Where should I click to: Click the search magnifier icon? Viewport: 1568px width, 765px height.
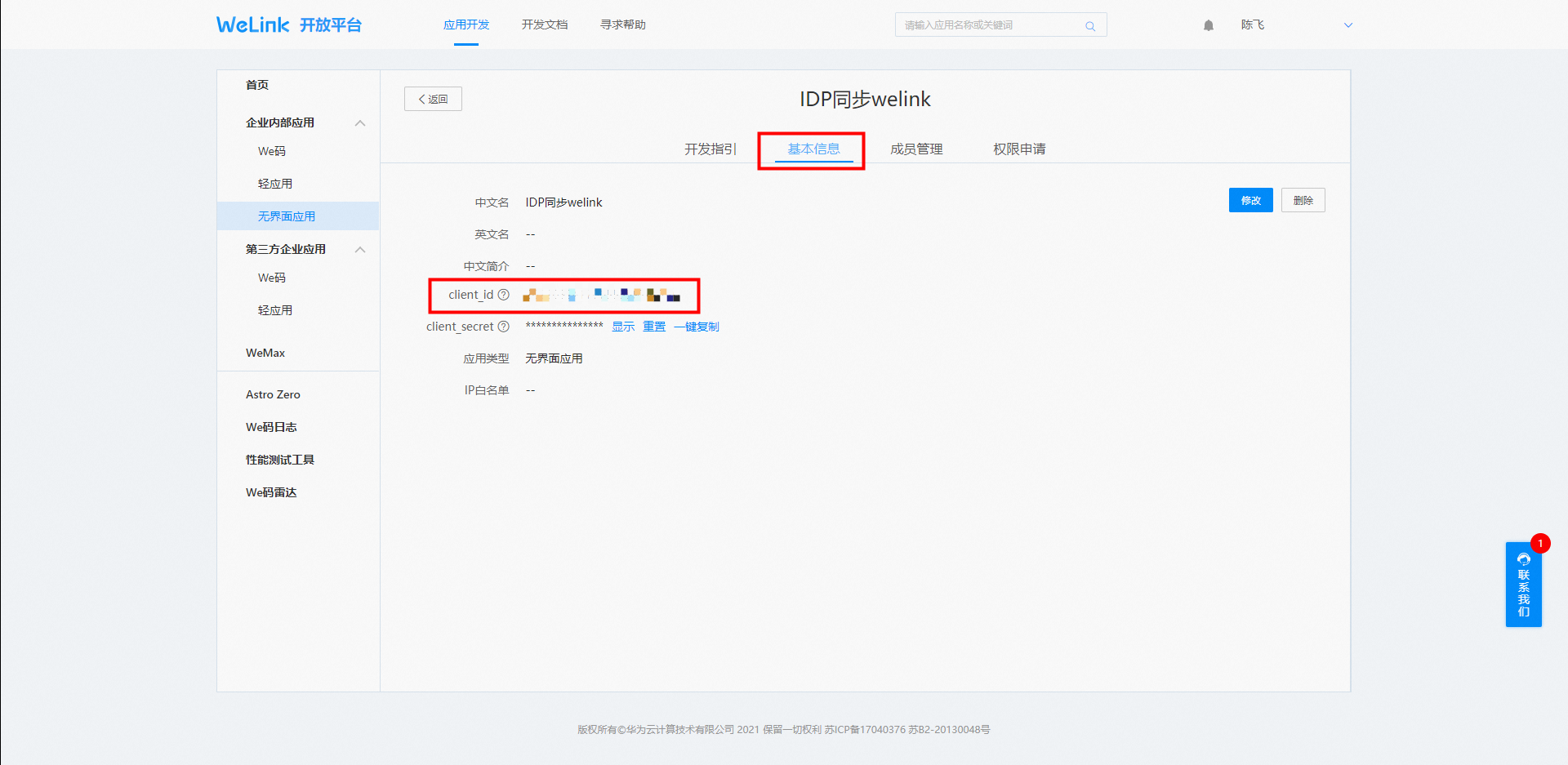(x=1089, y=25)
